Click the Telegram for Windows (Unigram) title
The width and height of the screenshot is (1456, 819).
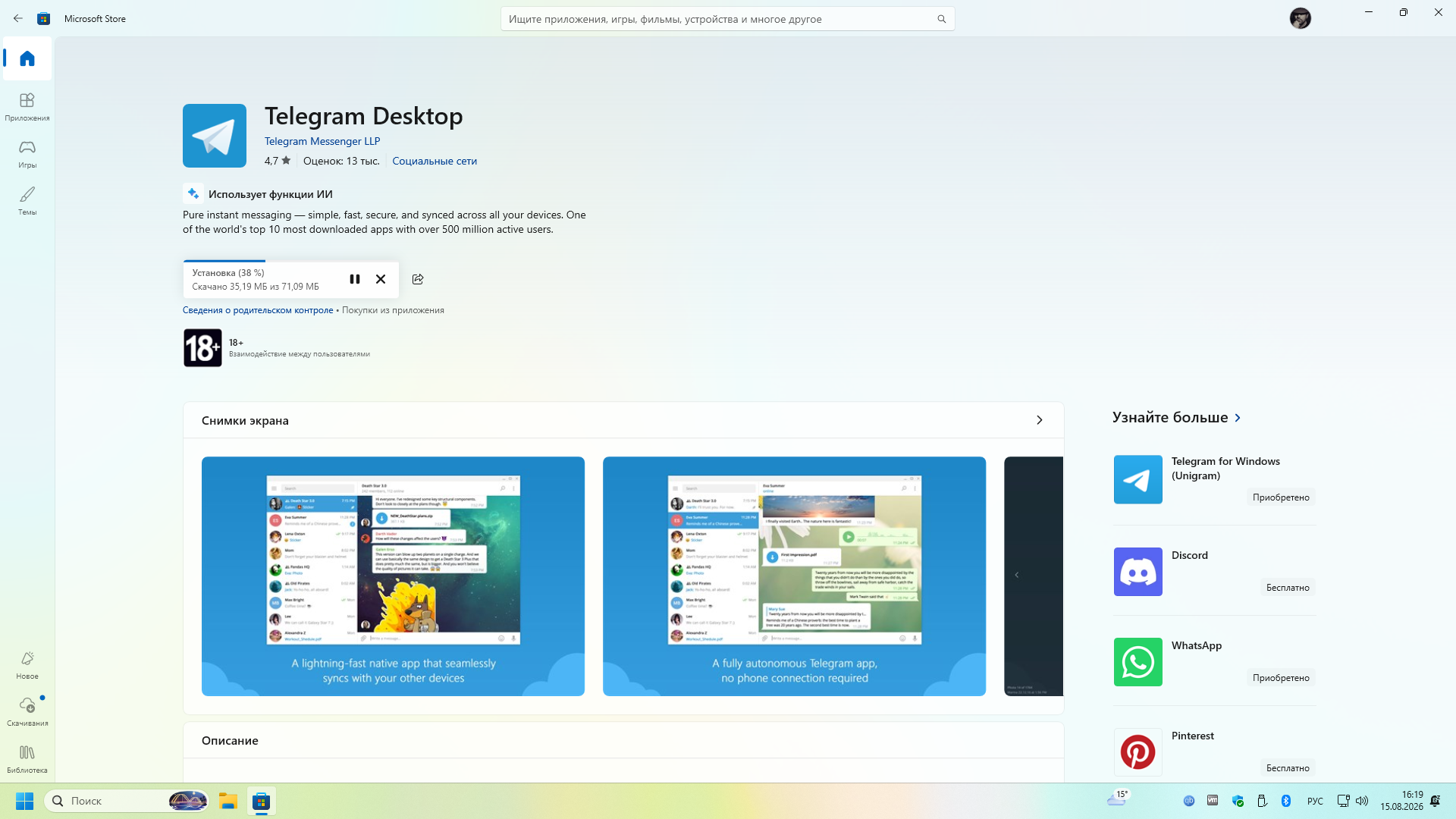1225,469
